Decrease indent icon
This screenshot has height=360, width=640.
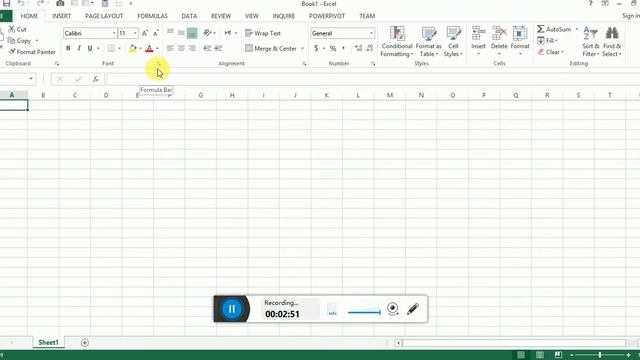[207, 48]
